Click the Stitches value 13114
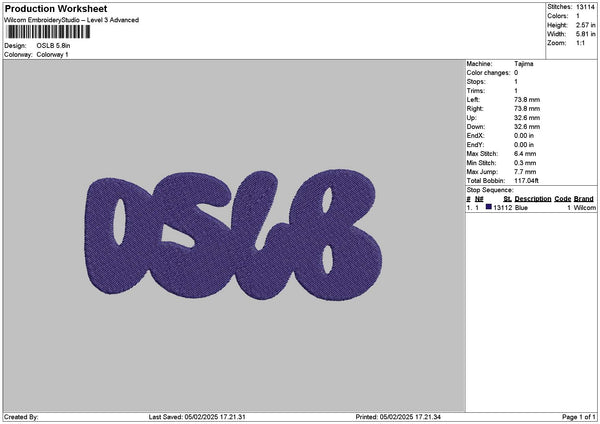 click(585, 7)
